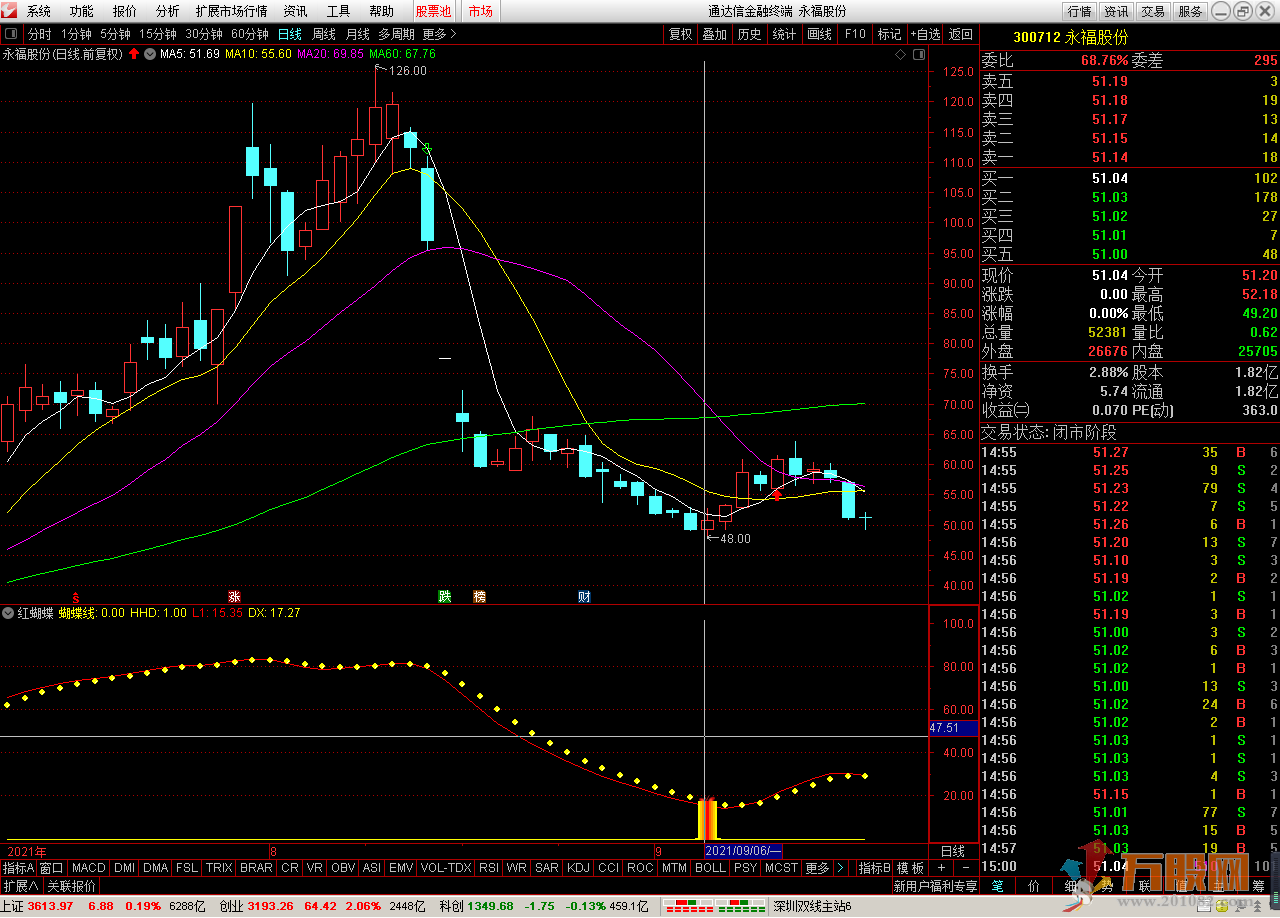Select the 日线 timeframe
The width and height of the screenshot is (1280, 918).
290,34
